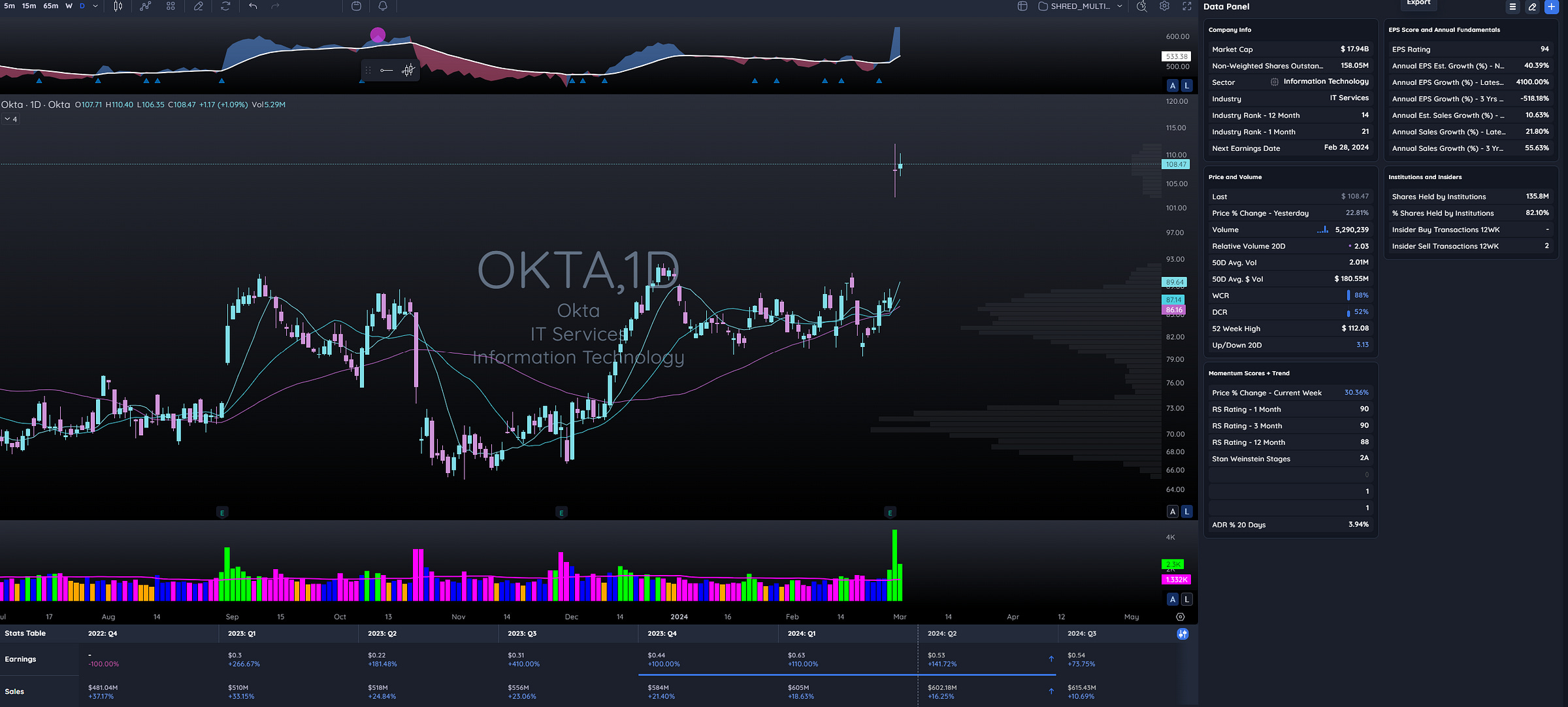Toggle auto scale 'A' on main price axis
This screenshot has height=707, width=1568.
[1173, 512]
